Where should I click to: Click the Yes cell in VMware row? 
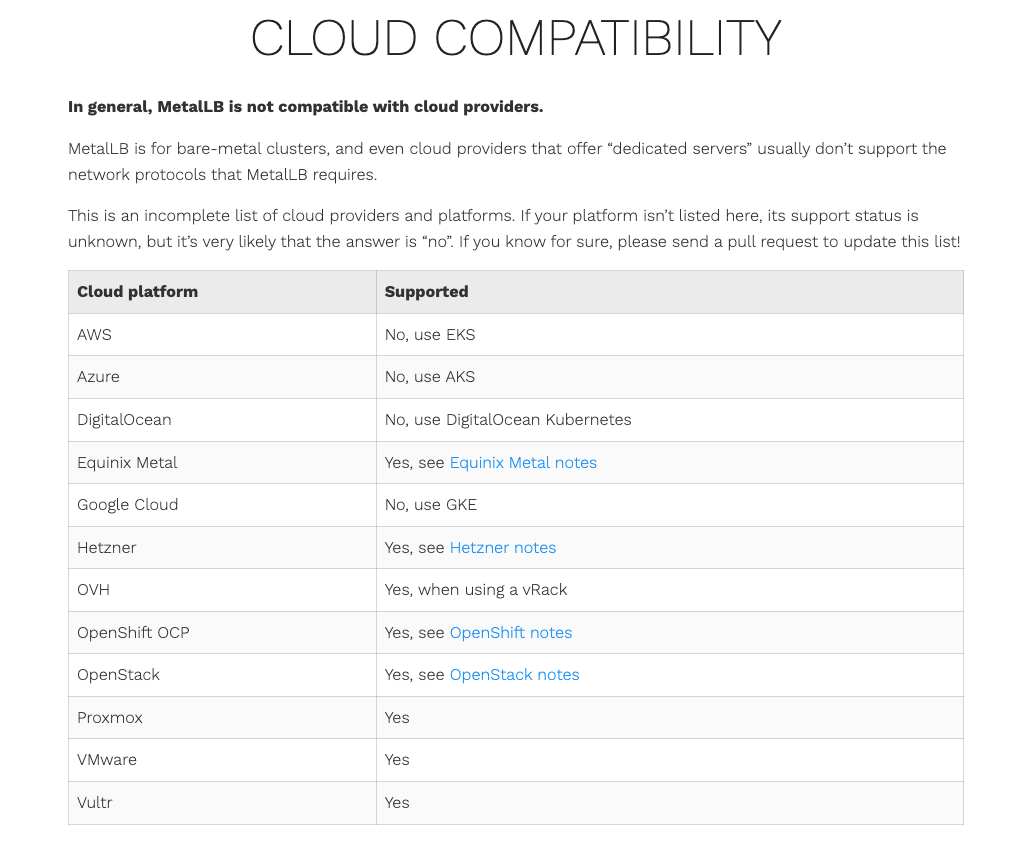click(x=669, y=760)
